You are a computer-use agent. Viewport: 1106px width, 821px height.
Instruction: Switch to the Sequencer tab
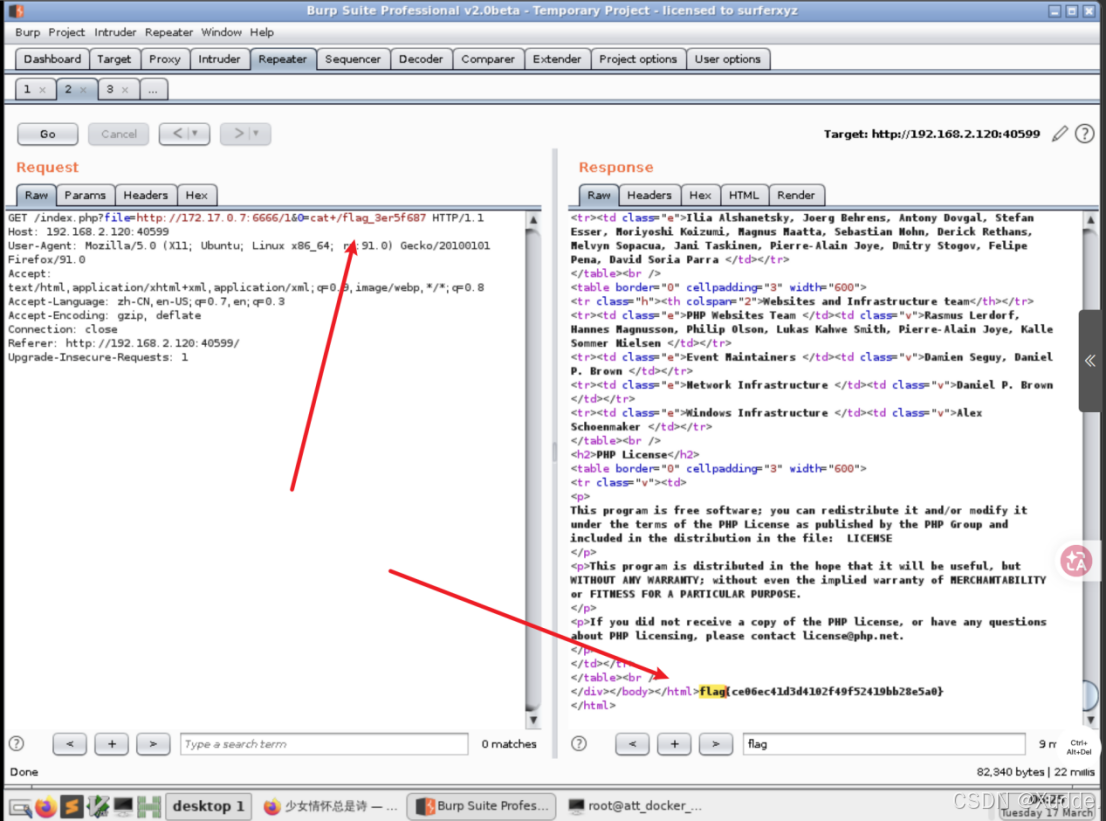(x=352, y=59)
